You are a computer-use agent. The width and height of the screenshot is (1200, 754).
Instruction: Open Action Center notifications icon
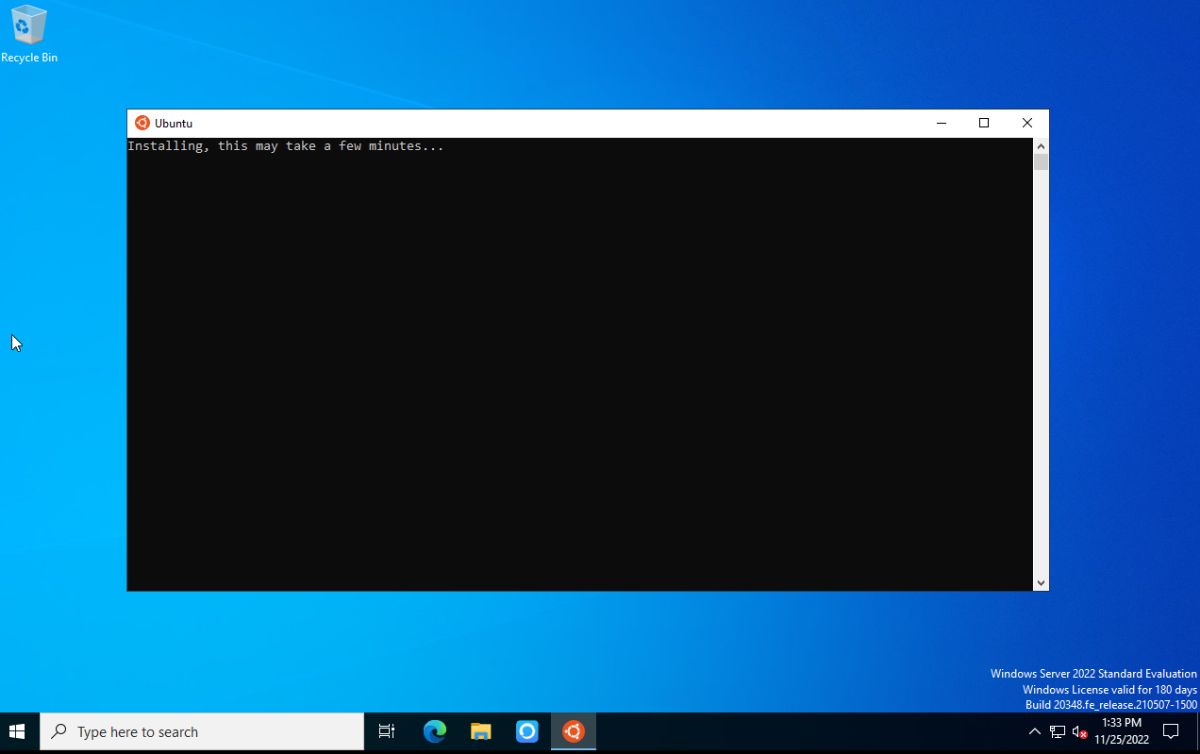tap(1172, 731)
